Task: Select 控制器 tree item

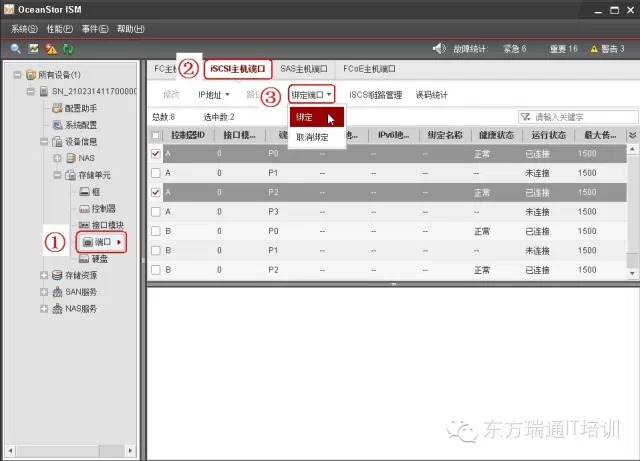Action: tap(98, 209)
